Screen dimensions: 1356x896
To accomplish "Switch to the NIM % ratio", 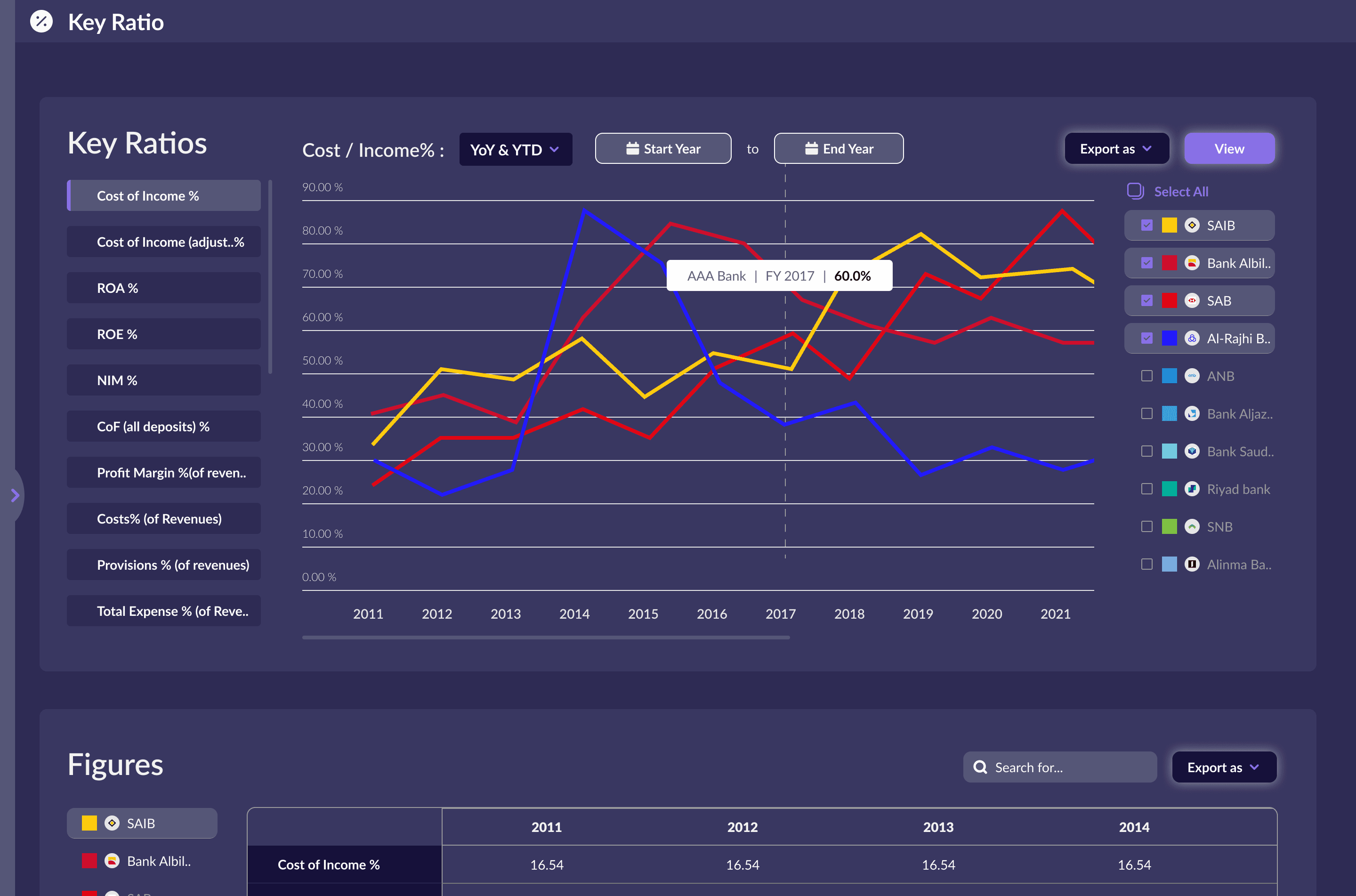I will [x=163, y=379].
